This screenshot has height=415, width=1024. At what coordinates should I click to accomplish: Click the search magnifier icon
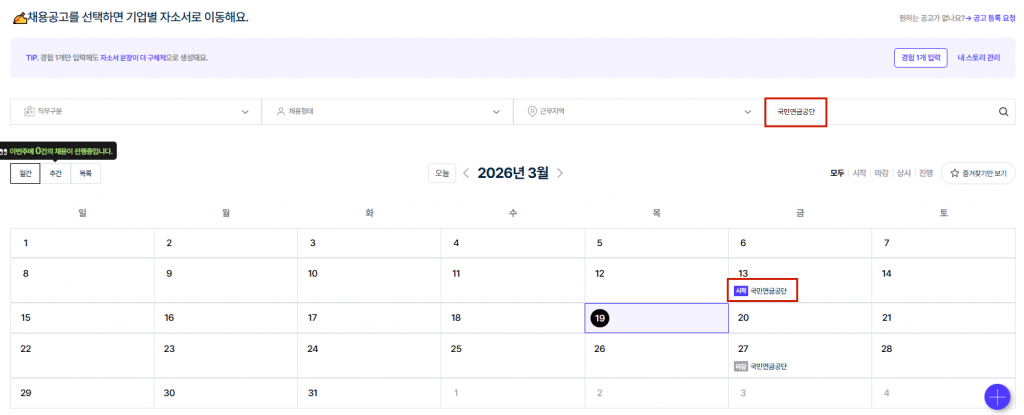(x=1003, y=112)
